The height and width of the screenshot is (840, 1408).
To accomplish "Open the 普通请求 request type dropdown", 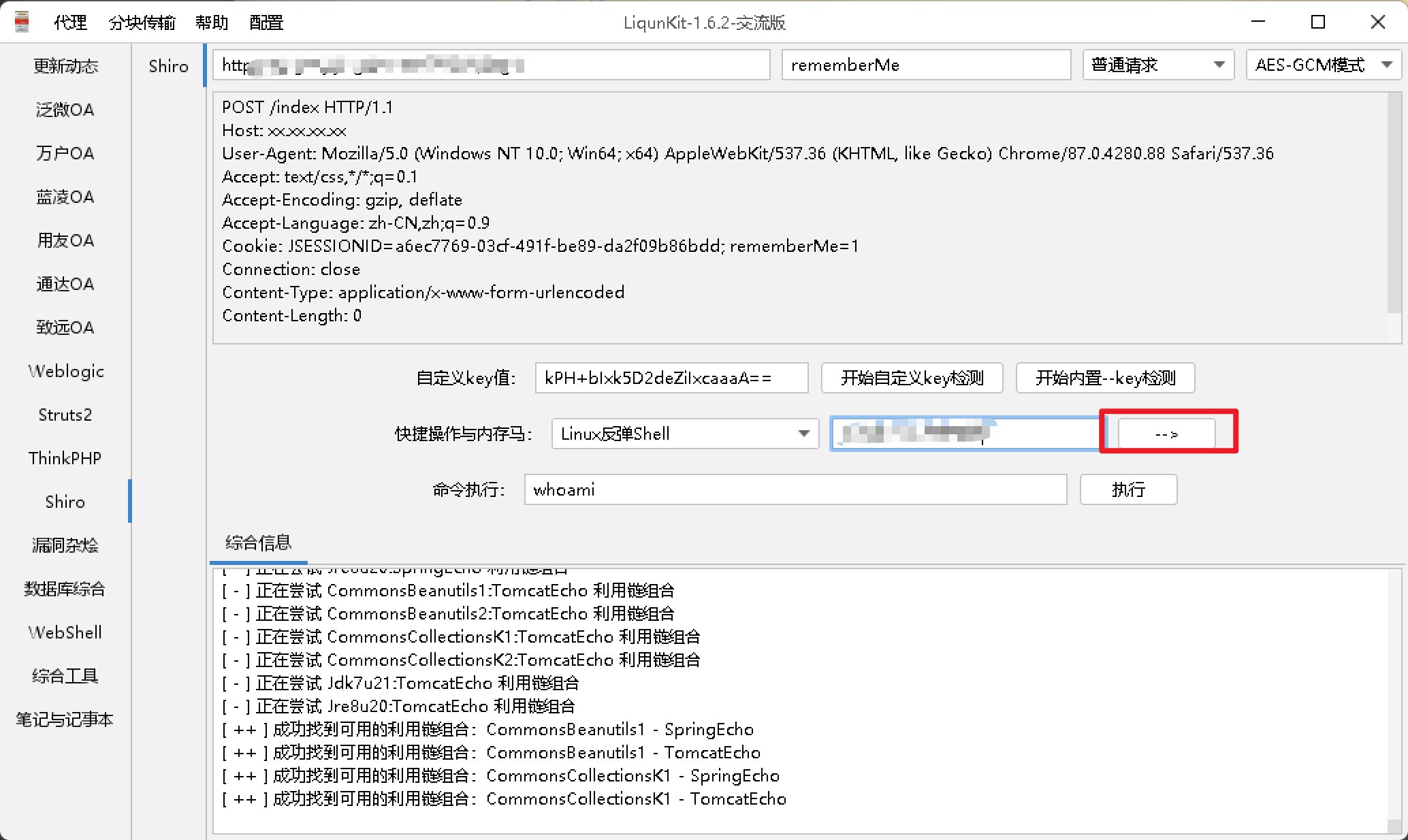I will pyautogui.click(x=1157, y=65).
